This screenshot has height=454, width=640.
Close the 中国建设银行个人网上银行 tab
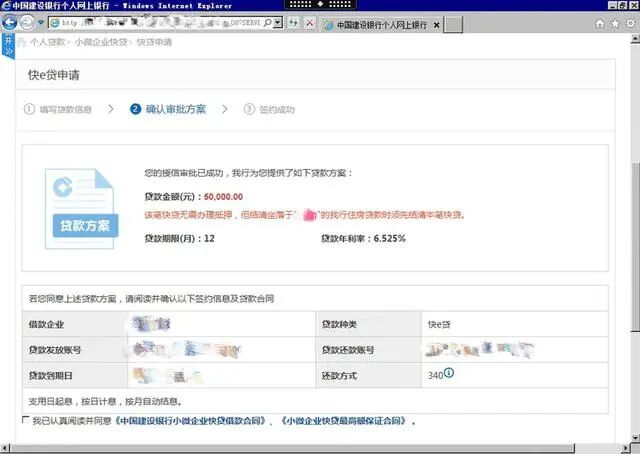pyautogui.click(x=436, y=25)
